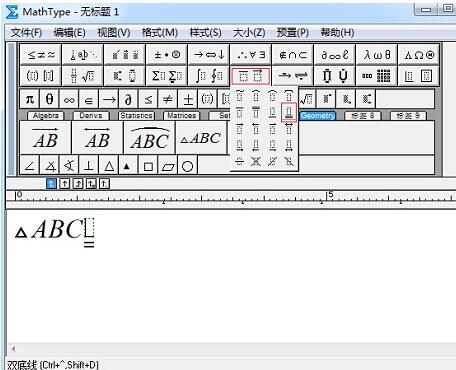The height and width of the screenshot is (370, 456).
Task: Insert vector AB with right arrow
Action: pos(46,138)
